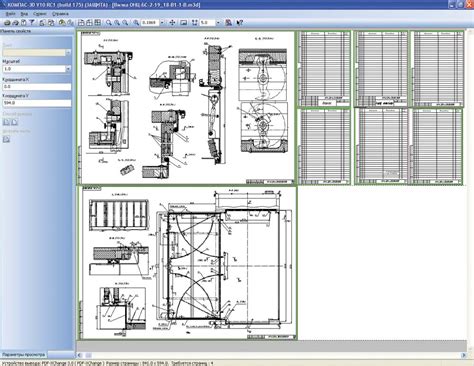Click the Координата X field showing 0.0
Image resolution: width=474 pixels, height=366 pixels.
[x=37, y=87]
